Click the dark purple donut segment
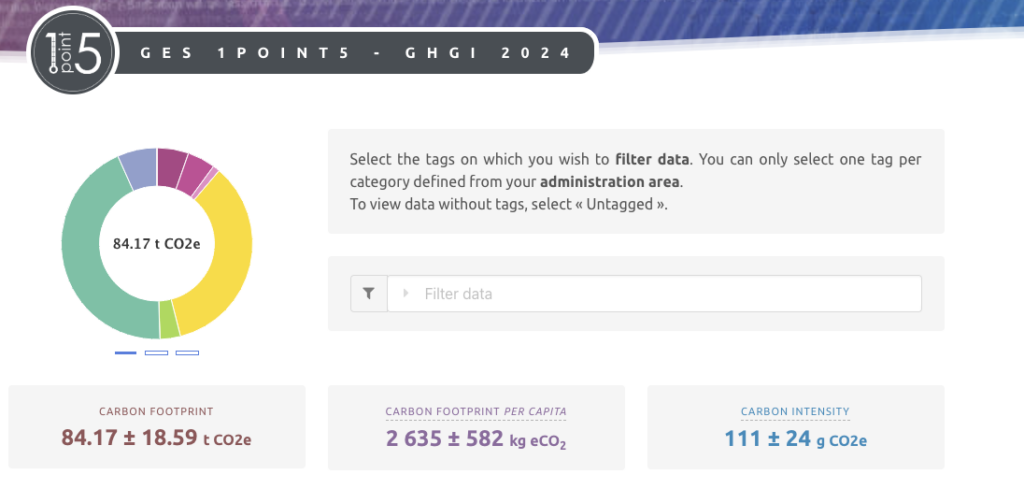The height and width of the screenshot is (503, 1024). pyautogui.click(x=171, y=163)
